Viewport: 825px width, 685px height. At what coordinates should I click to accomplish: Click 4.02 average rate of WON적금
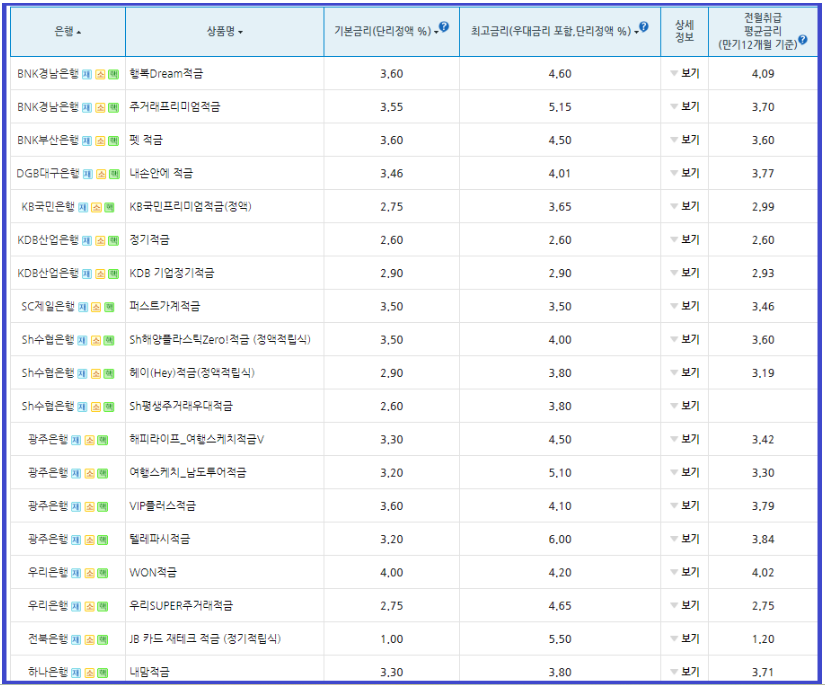point(763,572)
